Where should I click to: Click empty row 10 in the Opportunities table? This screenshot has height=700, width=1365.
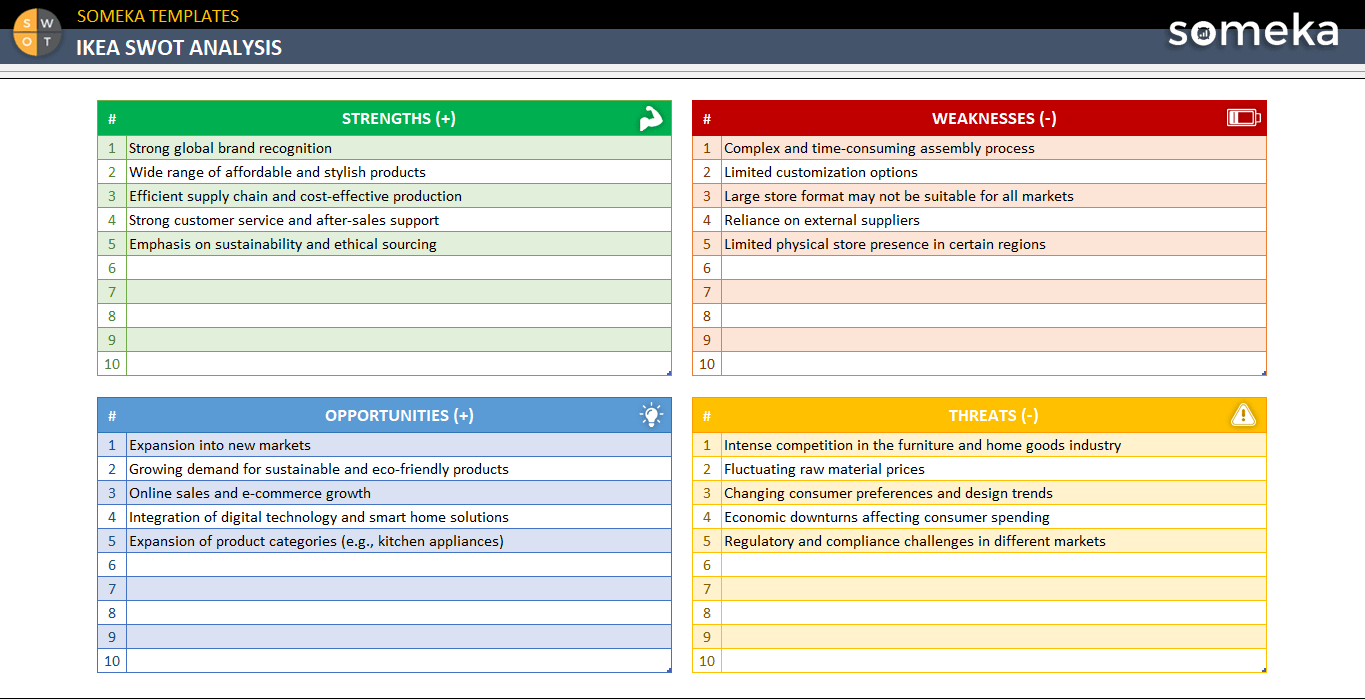point(398,661)
